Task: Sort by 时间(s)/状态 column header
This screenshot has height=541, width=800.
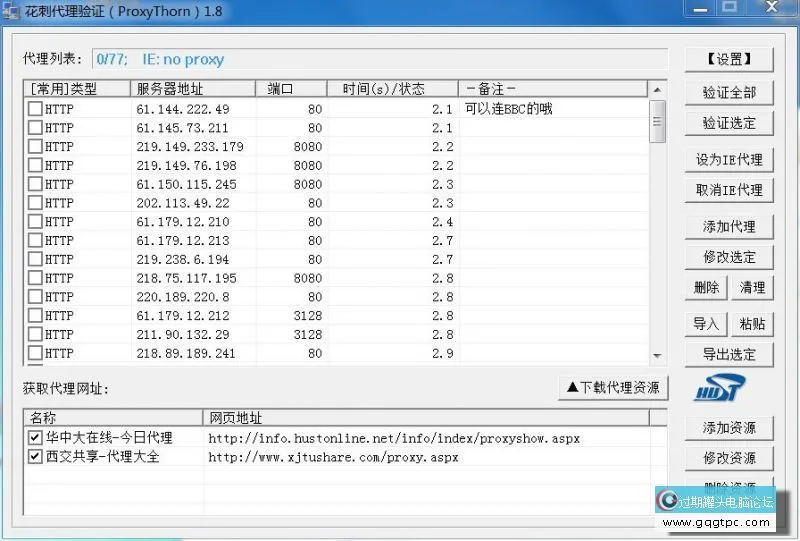Action: pyautogui.click(x=393, y=89)
